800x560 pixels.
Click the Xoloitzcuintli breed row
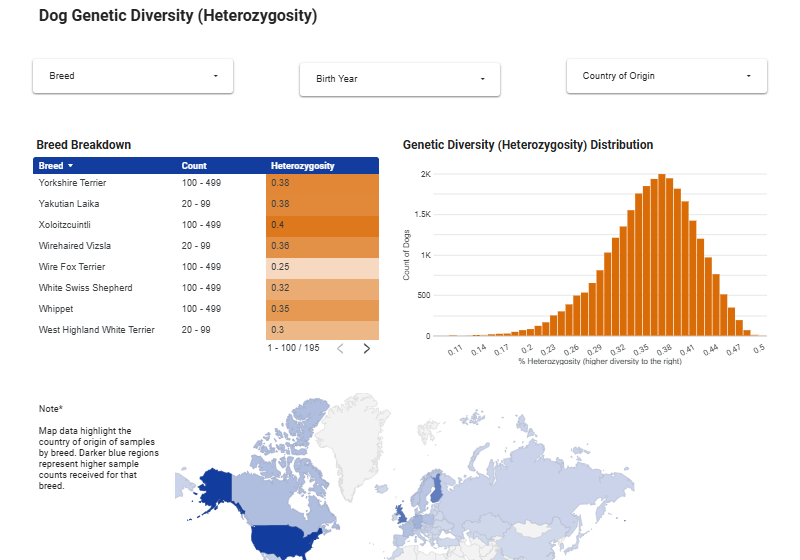click(x=65, y=225)
